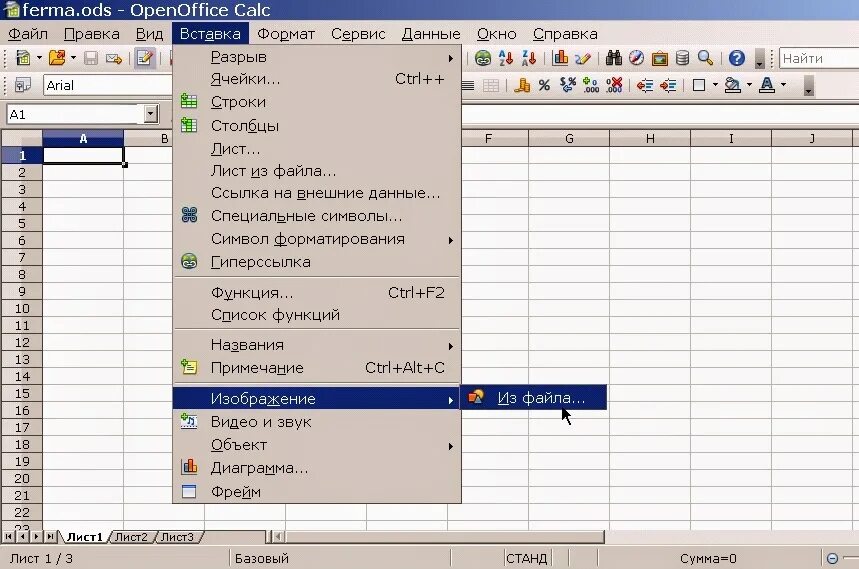Image resolution: width=859 pixels, height=569 pixels.
Task: Click the Background Color paint bucket
Action: pyautogui.click(x=732, y=85)
